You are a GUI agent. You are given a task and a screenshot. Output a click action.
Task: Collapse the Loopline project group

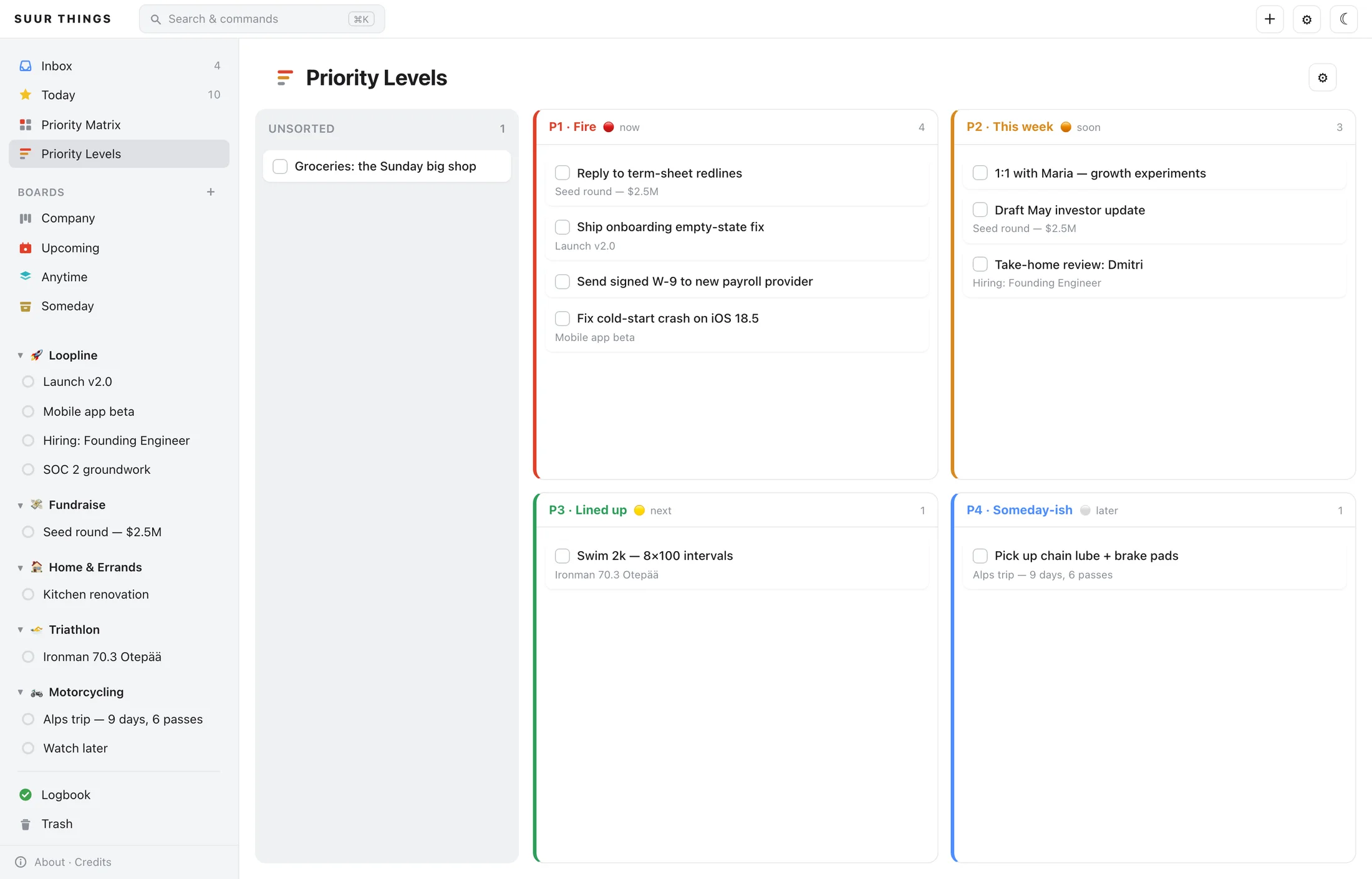click(x=21, y=355)
